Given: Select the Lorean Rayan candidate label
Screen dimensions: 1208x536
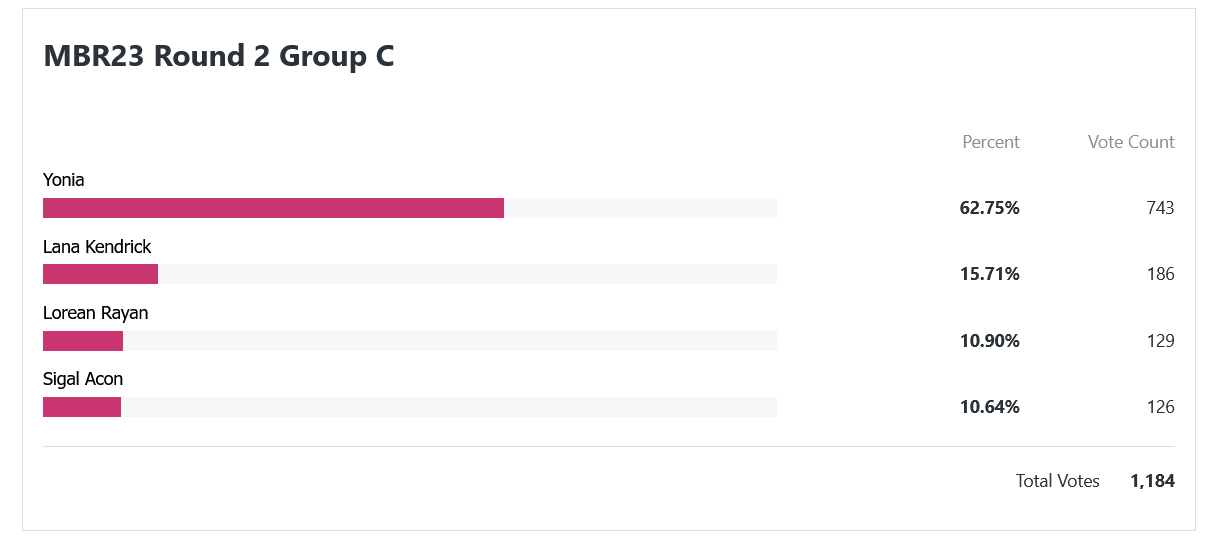Looking at the screenshot, I should [95, 313].
